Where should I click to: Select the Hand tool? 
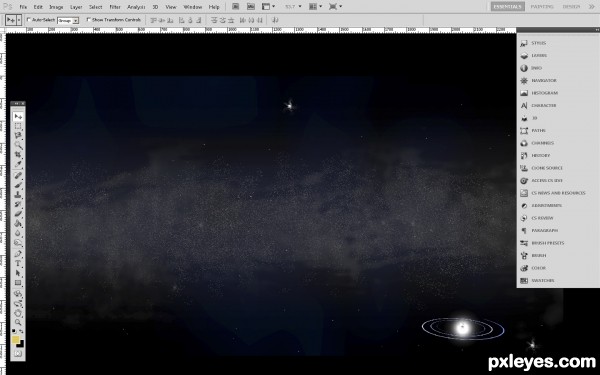pyautogui.click(x=18, y=313)
